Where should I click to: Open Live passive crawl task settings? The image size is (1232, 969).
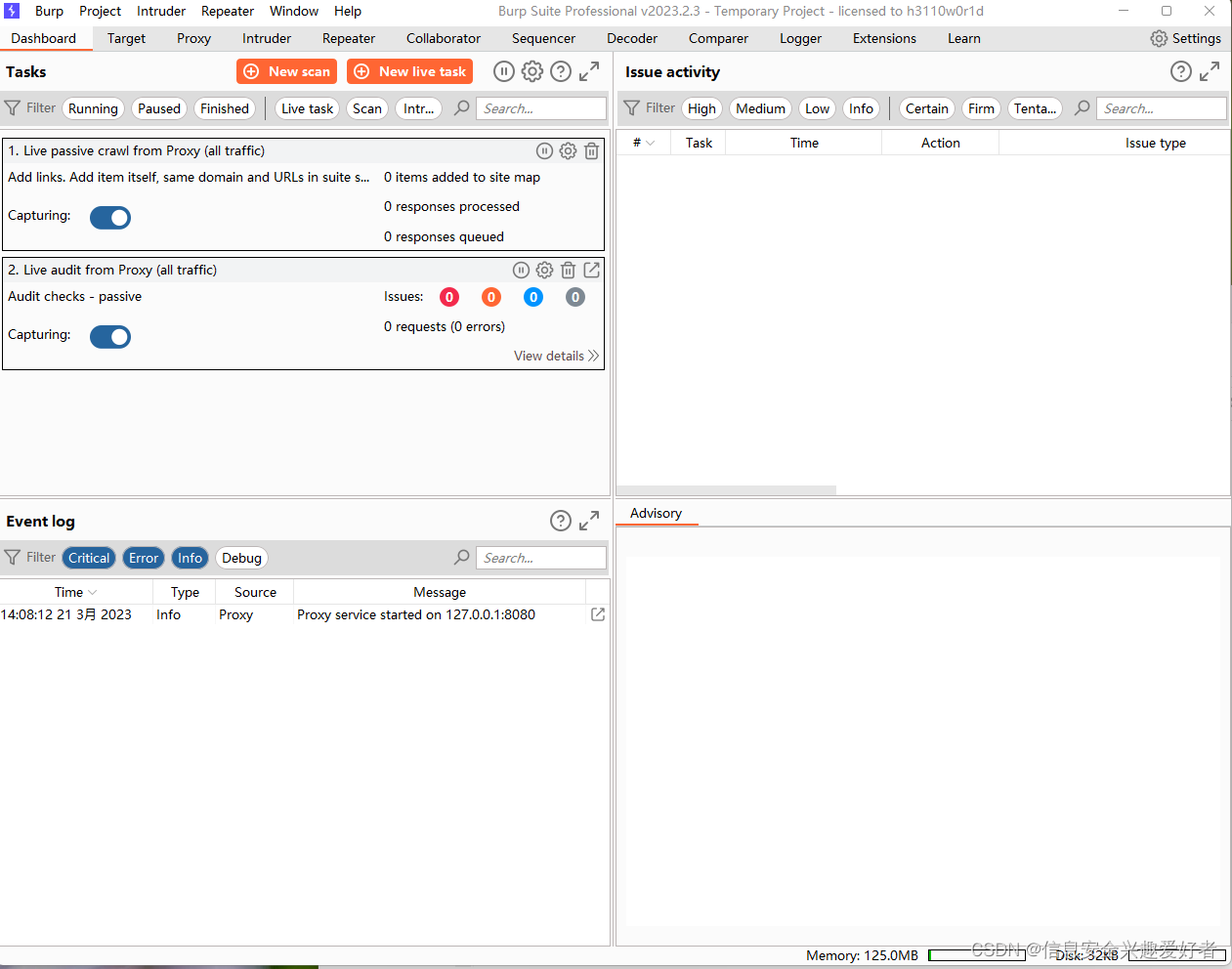568,150
